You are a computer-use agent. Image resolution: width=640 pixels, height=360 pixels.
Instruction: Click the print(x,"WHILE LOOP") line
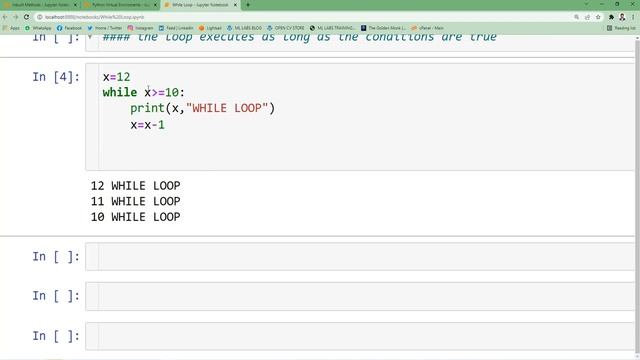202,109
